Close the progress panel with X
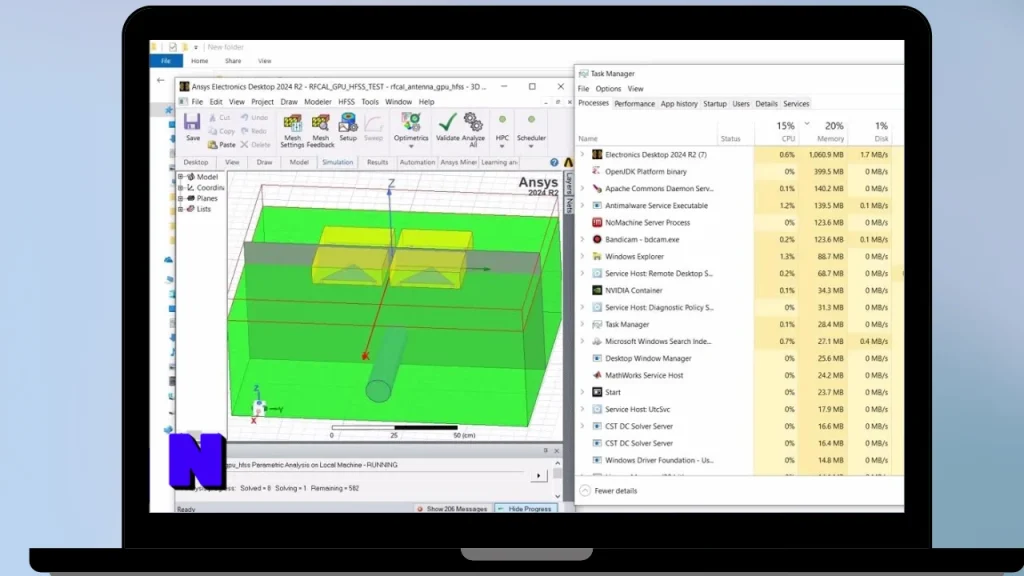Image resolution: width=1024 pixels, height=576 pixels. [x=556, y=451]
